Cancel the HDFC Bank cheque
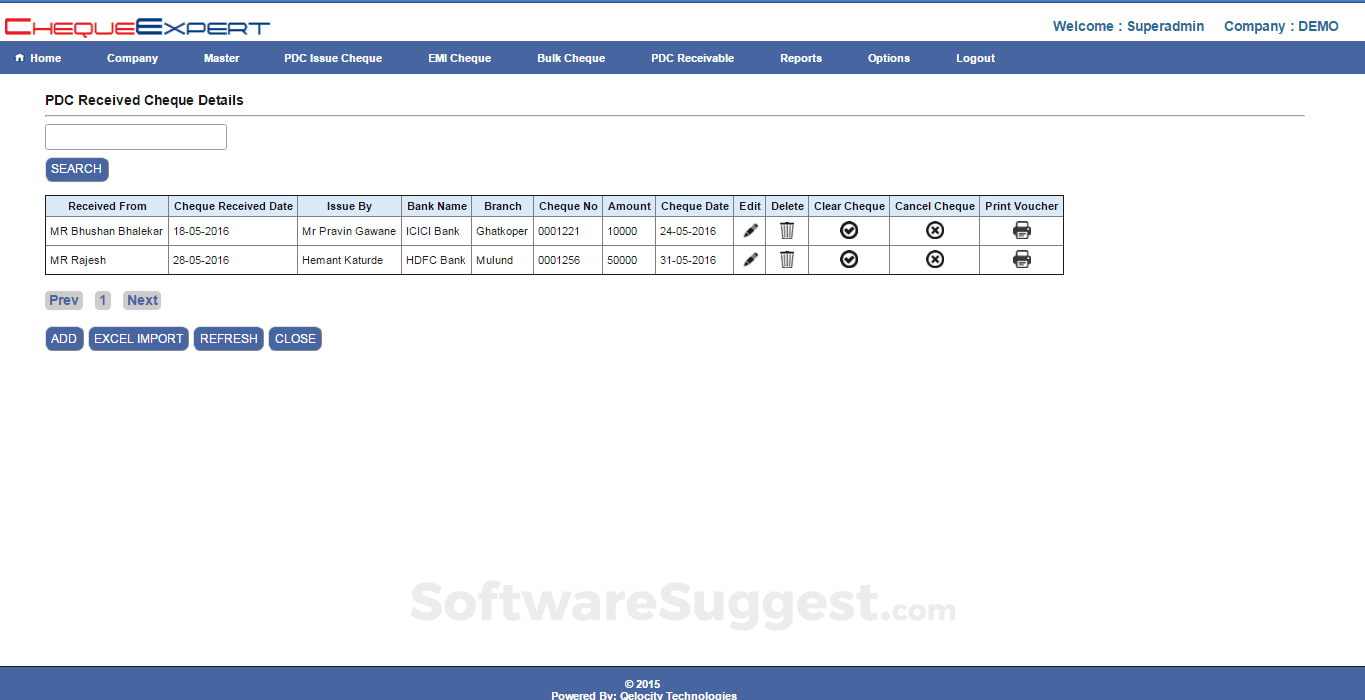The width and height of the screenshot is (1365, 700). pos(933,259)
